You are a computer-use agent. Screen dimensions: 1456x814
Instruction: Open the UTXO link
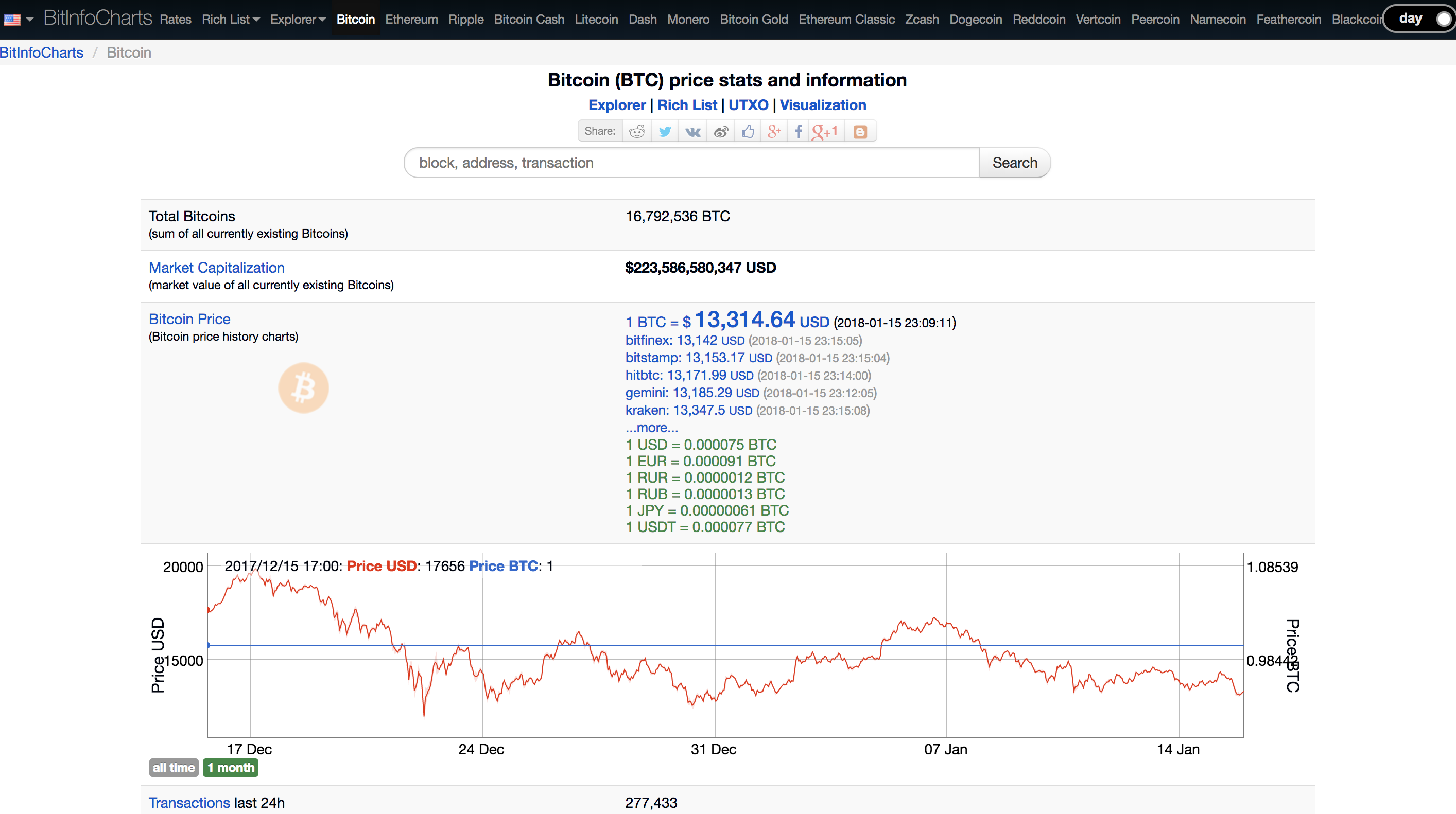[x=749, y=105]
